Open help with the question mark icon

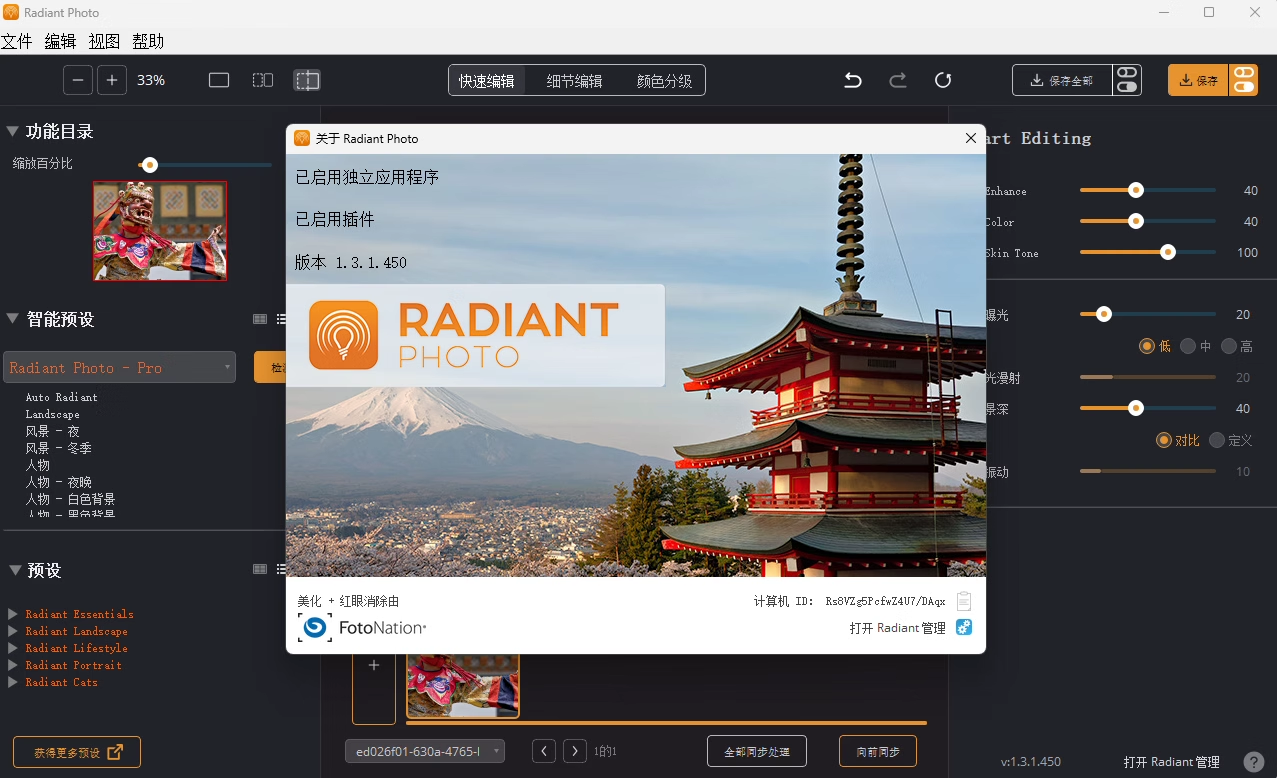pyautogui.click(x=1253, y=761)
